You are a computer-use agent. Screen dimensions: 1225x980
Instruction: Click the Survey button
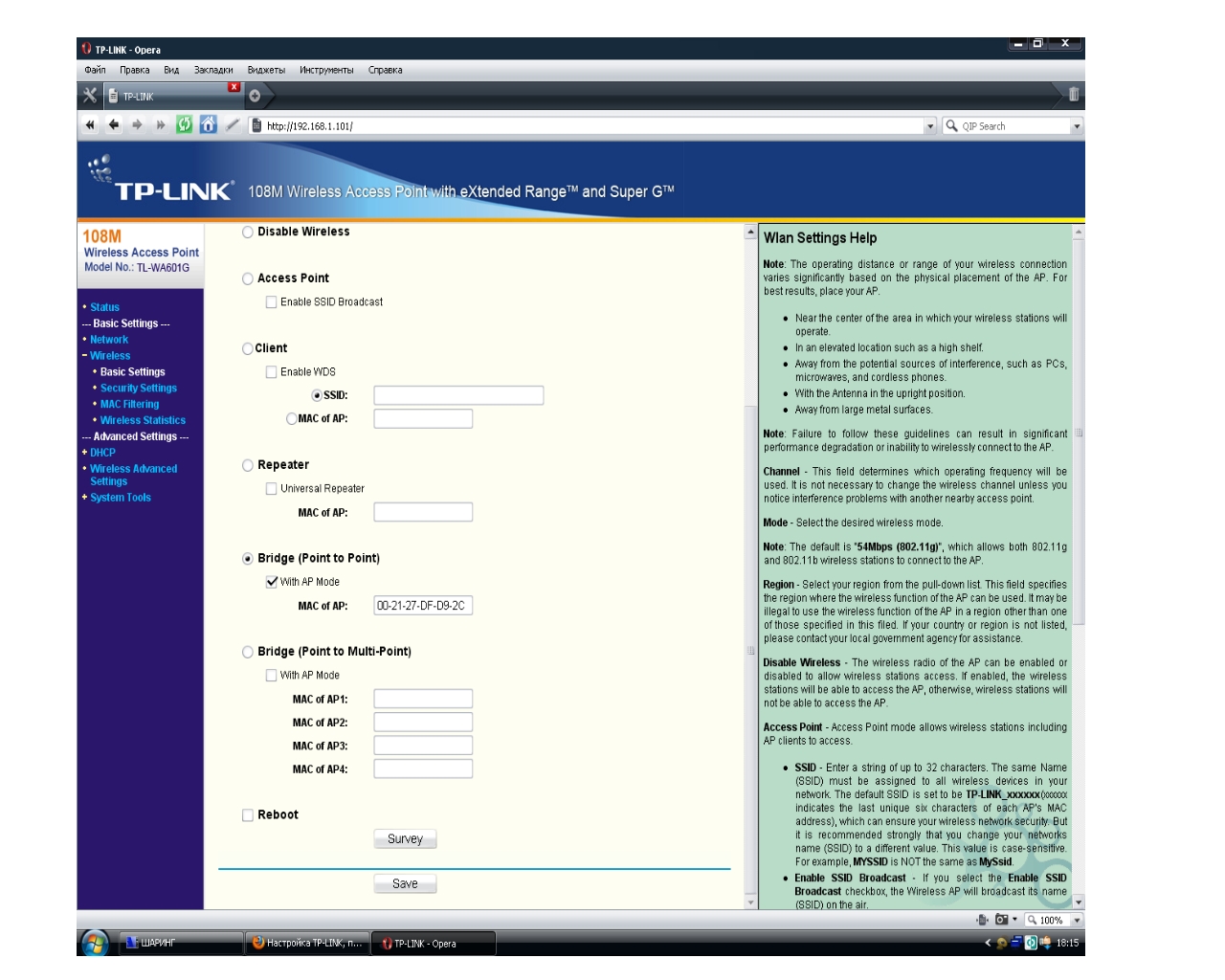[405, 839]
